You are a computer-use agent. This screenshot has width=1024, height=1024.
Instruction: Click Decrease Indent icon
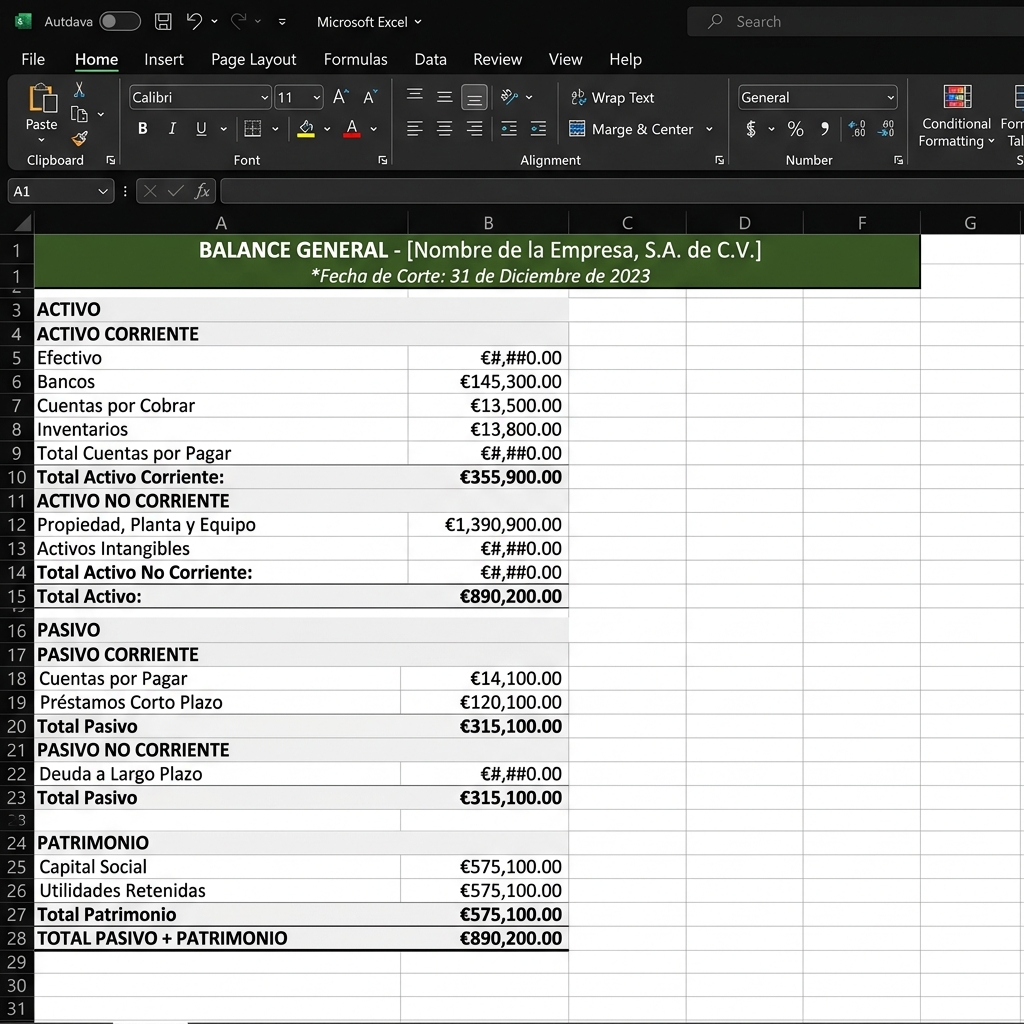(x=509, y=129)
